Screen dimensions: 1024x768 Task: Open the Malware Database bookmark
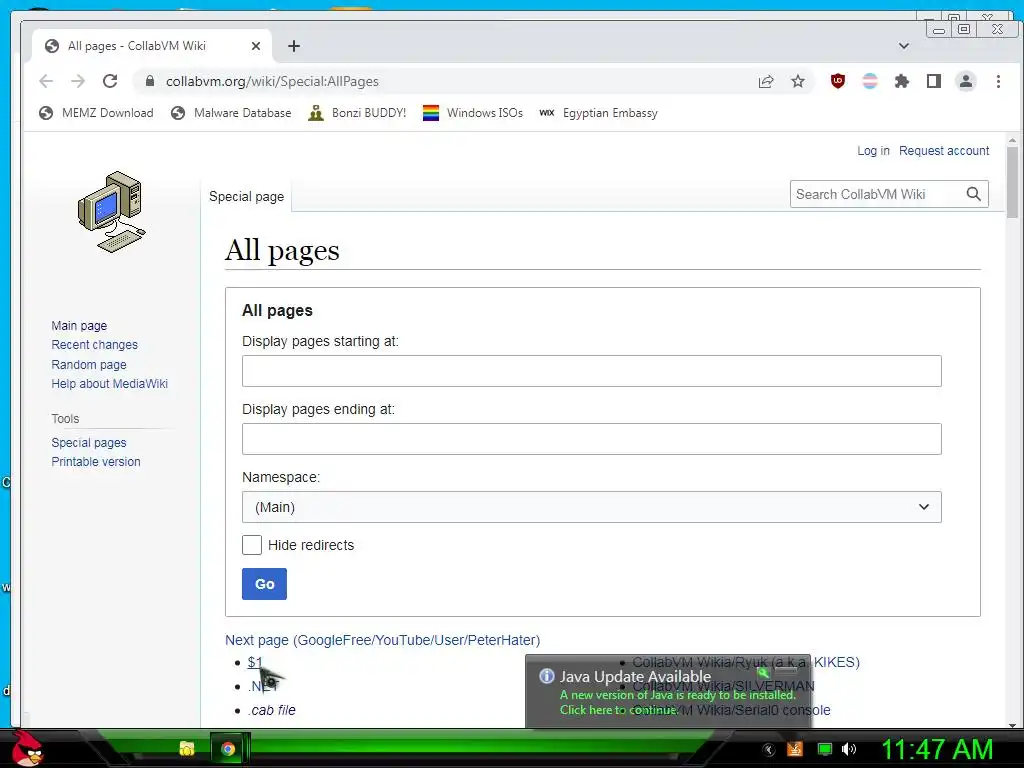tap(231, 113)
